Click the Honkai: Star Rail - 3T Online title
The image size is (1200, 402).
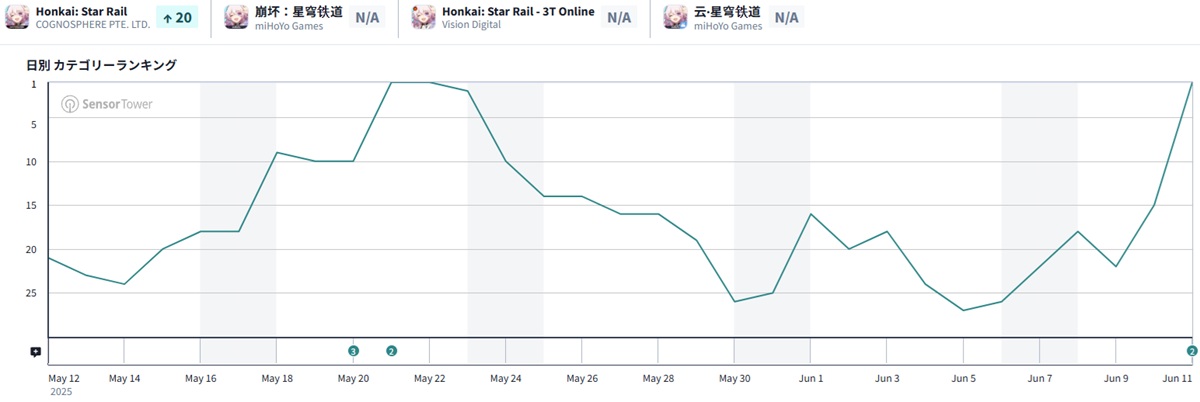(518, 11)
